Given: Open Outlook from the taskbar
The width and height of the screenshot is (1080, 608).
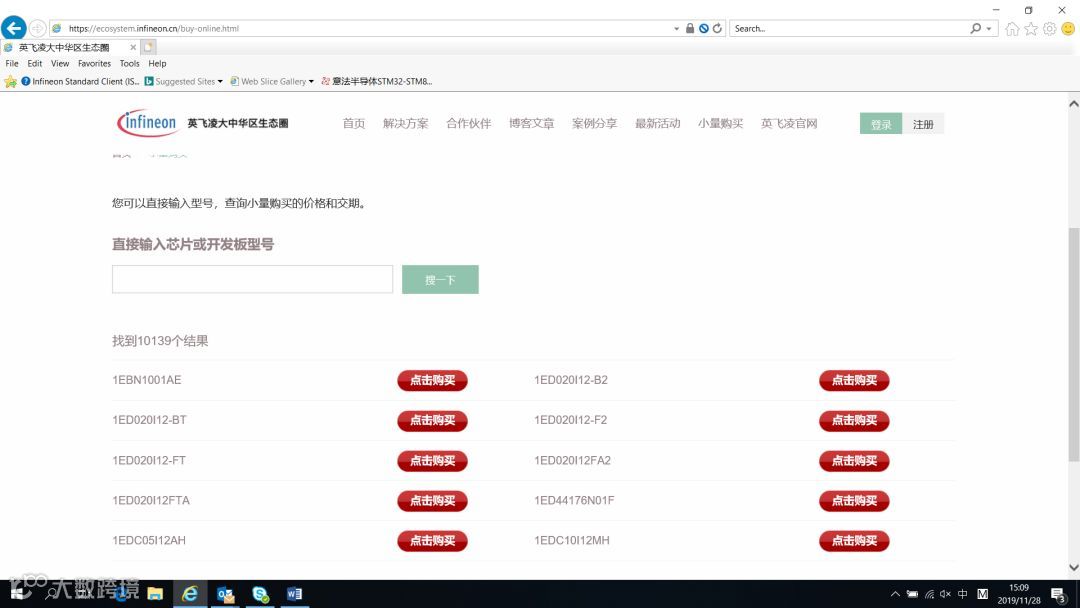Looking at the screenshot, I should coord(225,594).
